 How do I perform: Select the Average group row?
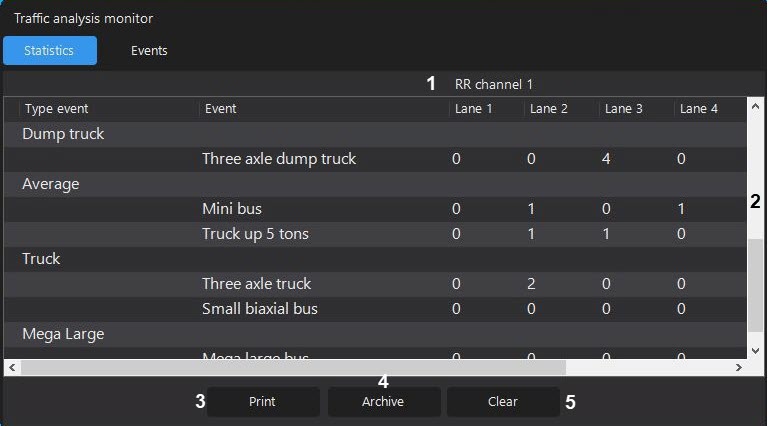(x=50, y=184)
